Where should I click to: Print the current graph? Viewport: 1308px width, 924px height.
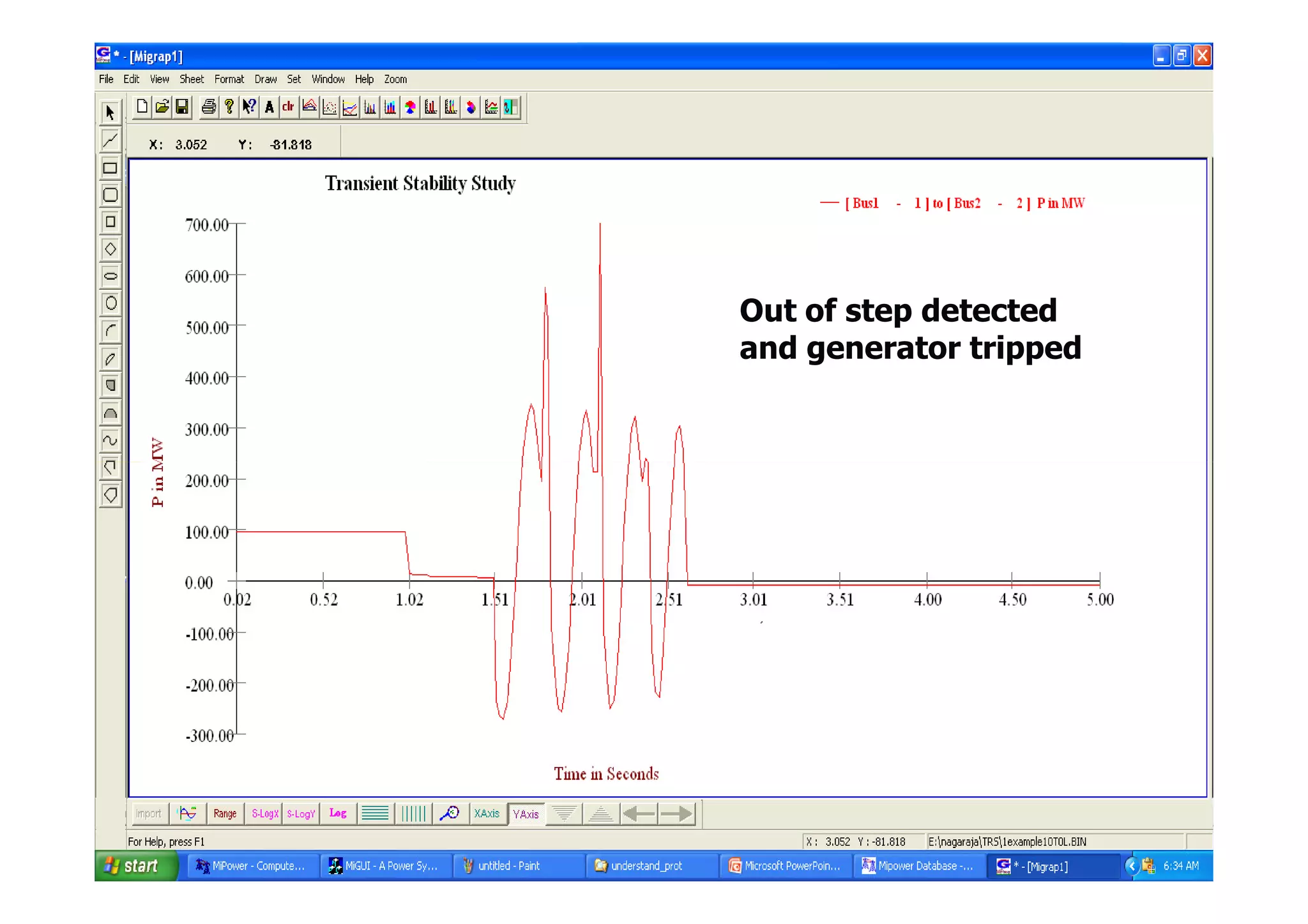[x=208, y=107]
